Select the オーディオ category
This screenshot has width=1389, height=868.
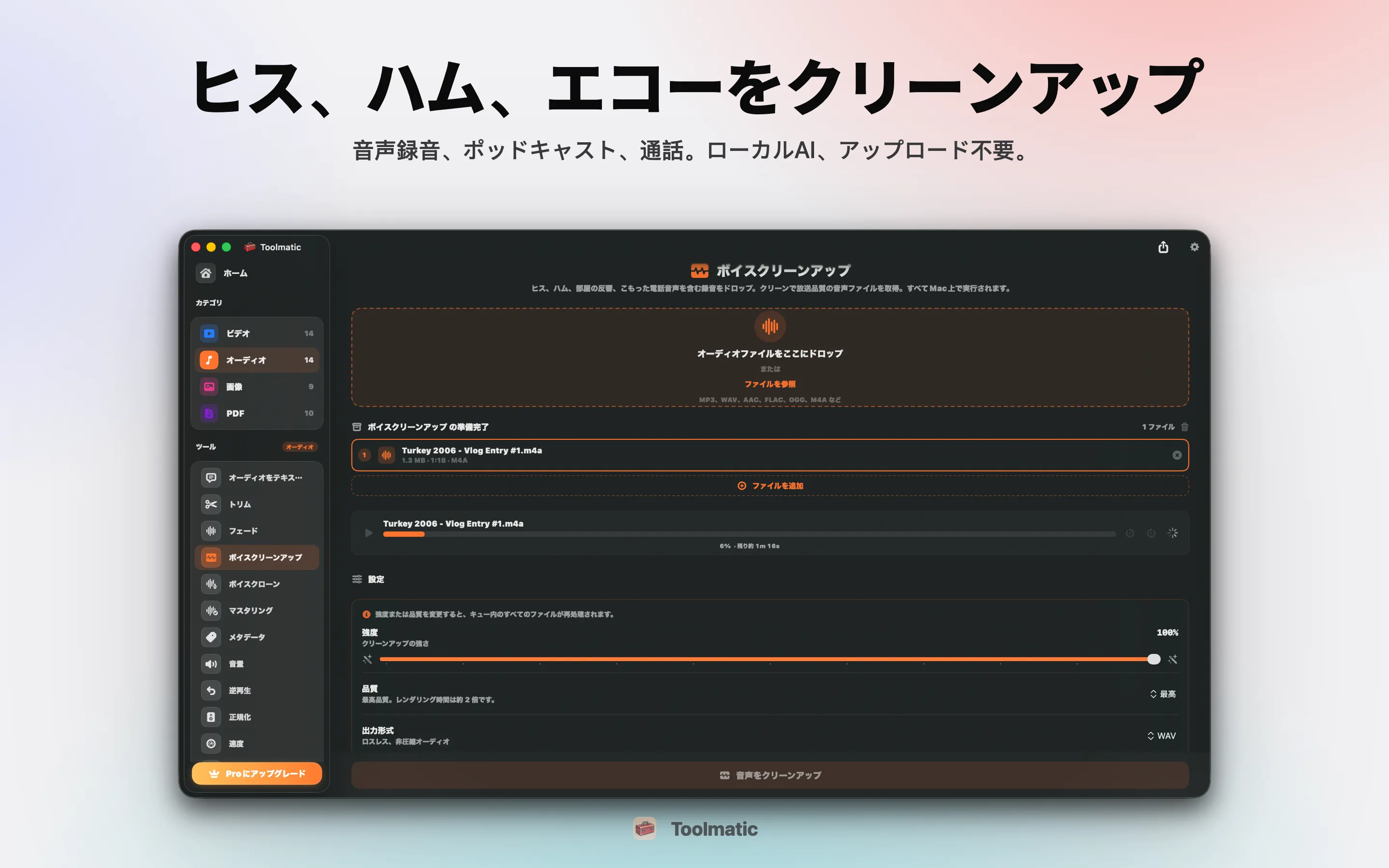(x=257, y=360)
